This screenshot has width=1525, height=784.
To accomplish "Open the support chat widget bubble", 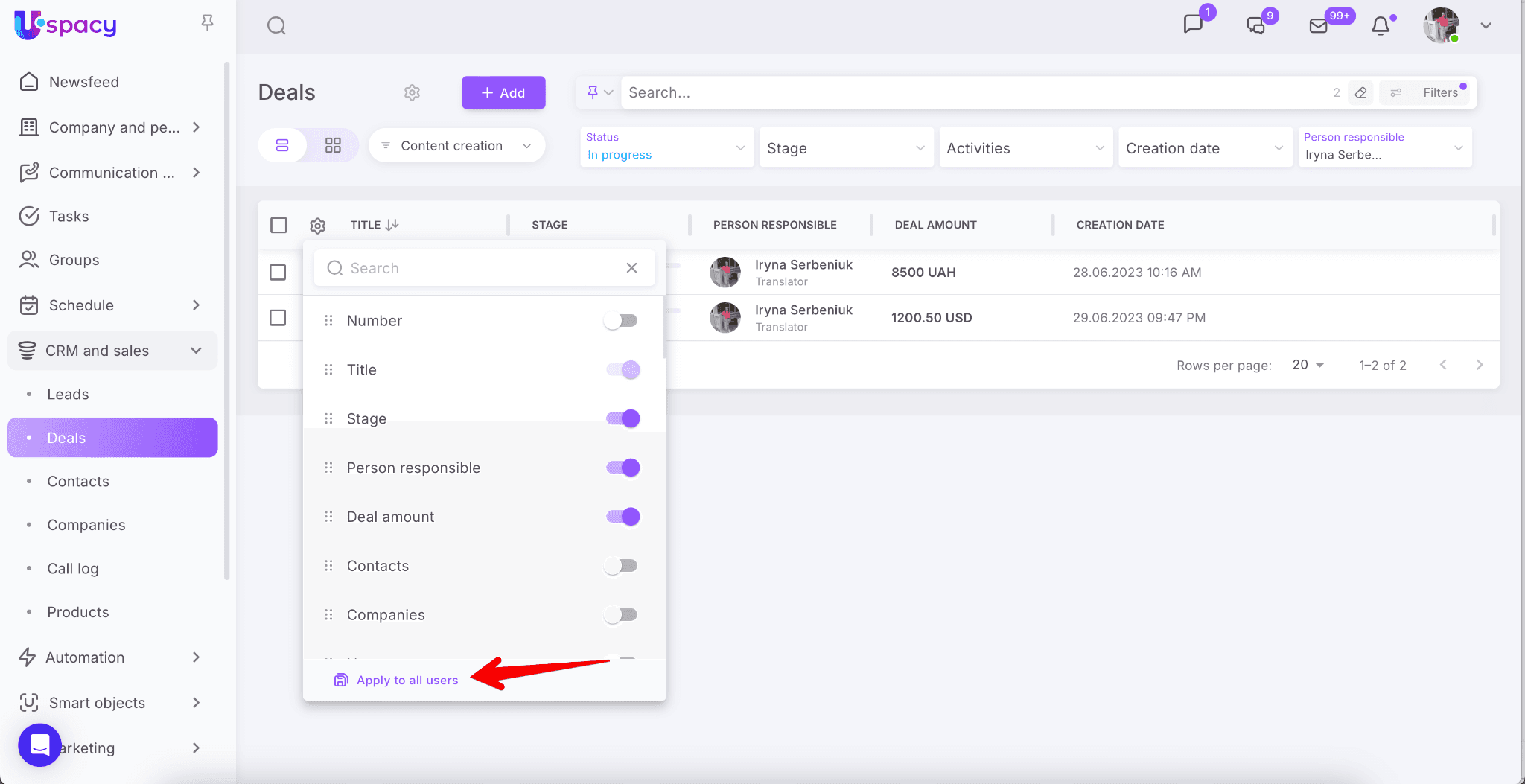I will (39, 745).
